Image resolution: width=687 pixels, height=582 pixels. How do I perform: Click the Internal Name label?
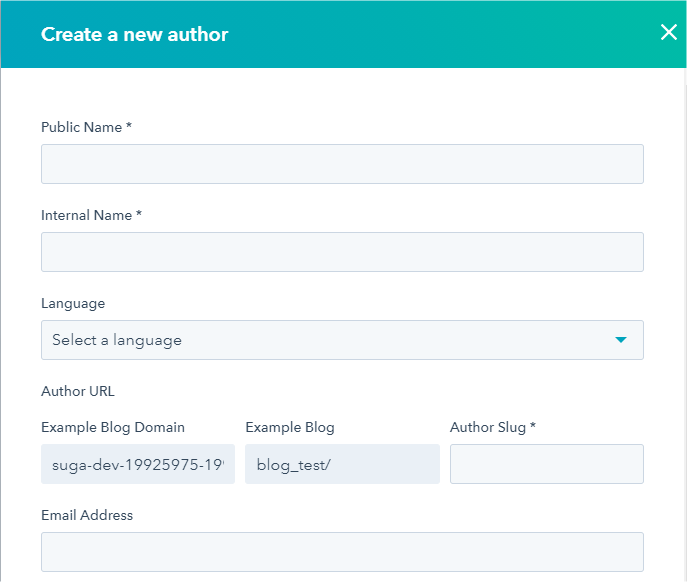(90, 215)
